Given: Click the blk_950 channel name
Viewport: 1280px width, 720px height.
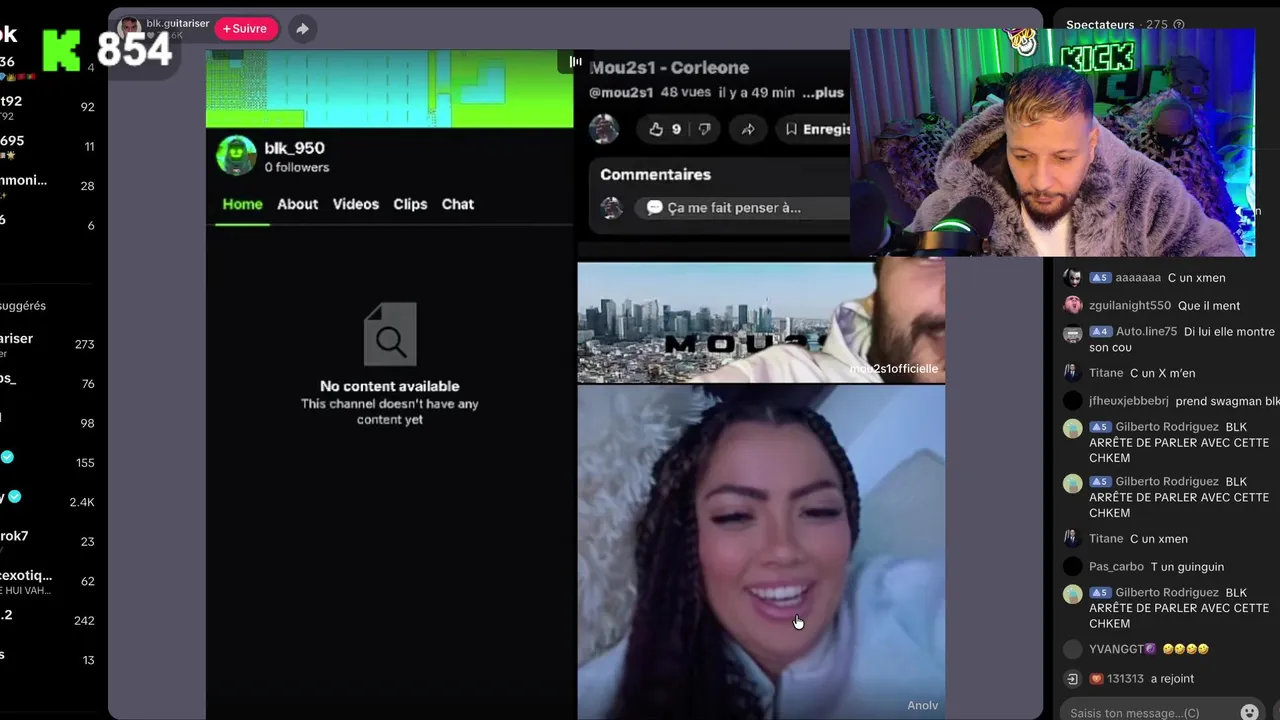Looking at the screenshot, I should [x=294, y=148].
